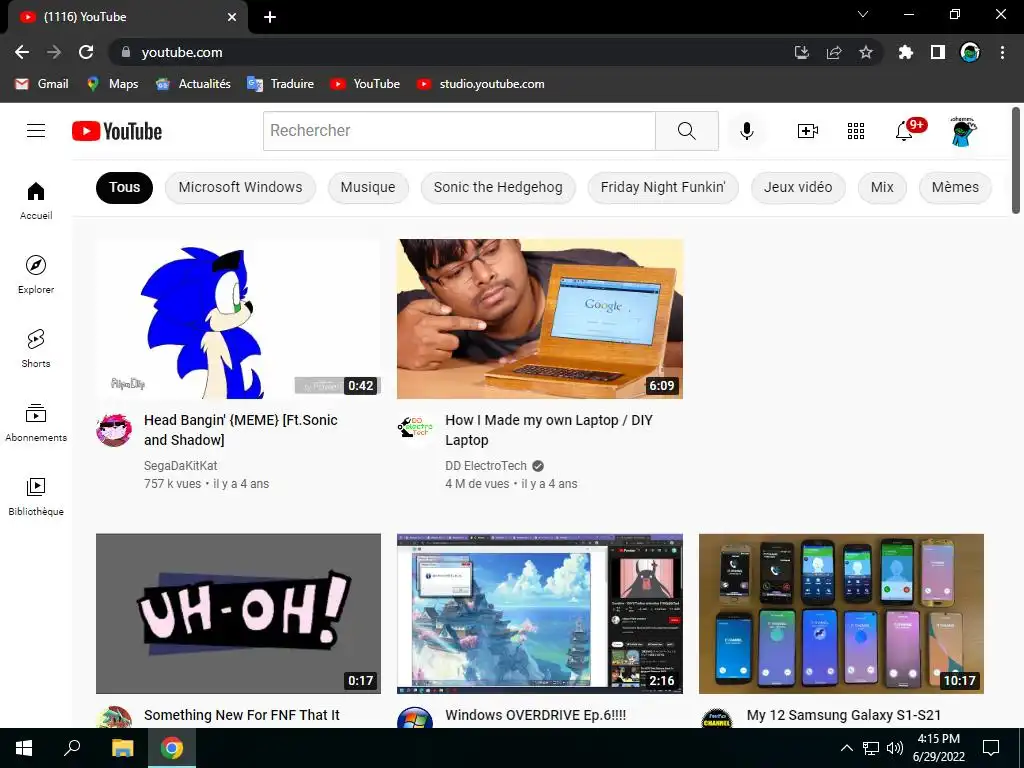Go to Accueil in the sidebar

36,200
